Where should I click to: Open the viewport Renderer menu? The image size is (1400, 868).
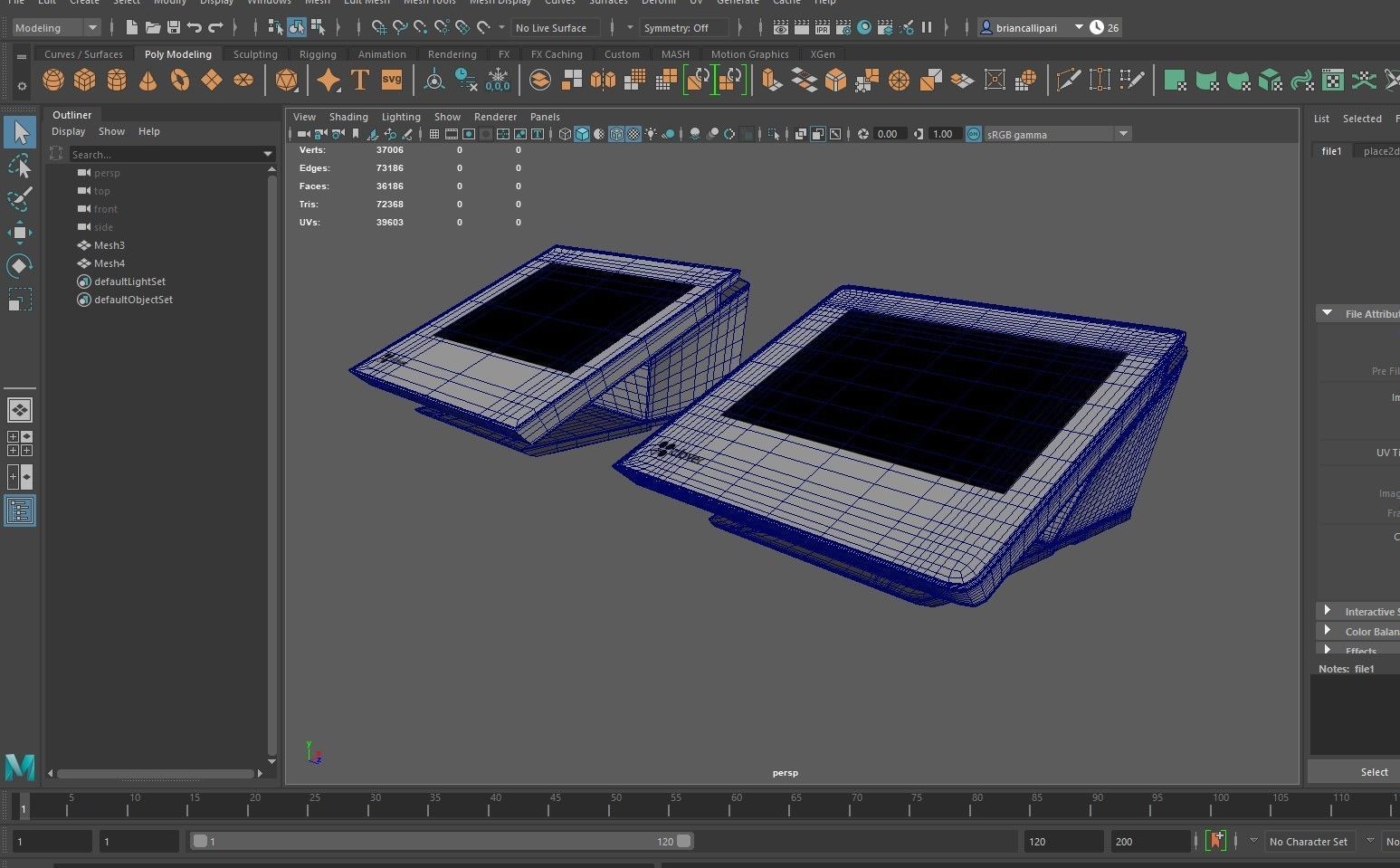pyautogui.click(x=495, y=117)
